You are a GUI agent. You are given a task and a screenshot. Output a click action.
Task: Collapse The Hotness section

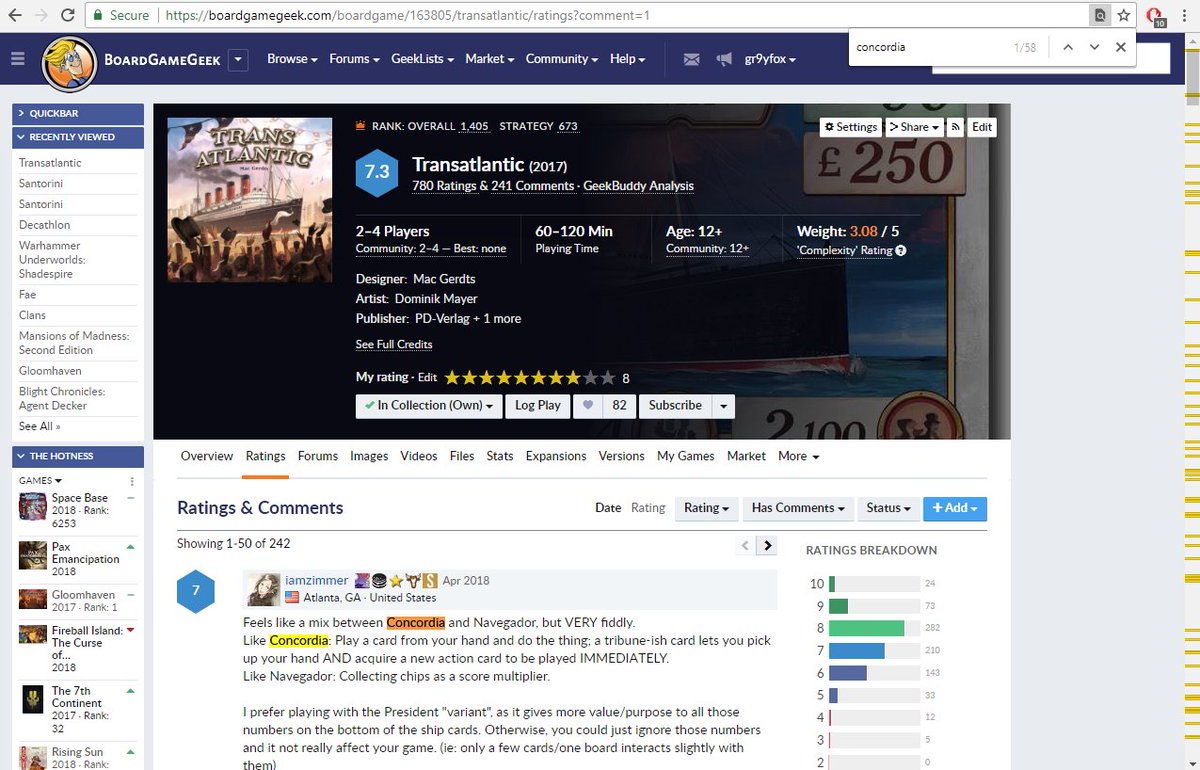[x=78, y=456]
